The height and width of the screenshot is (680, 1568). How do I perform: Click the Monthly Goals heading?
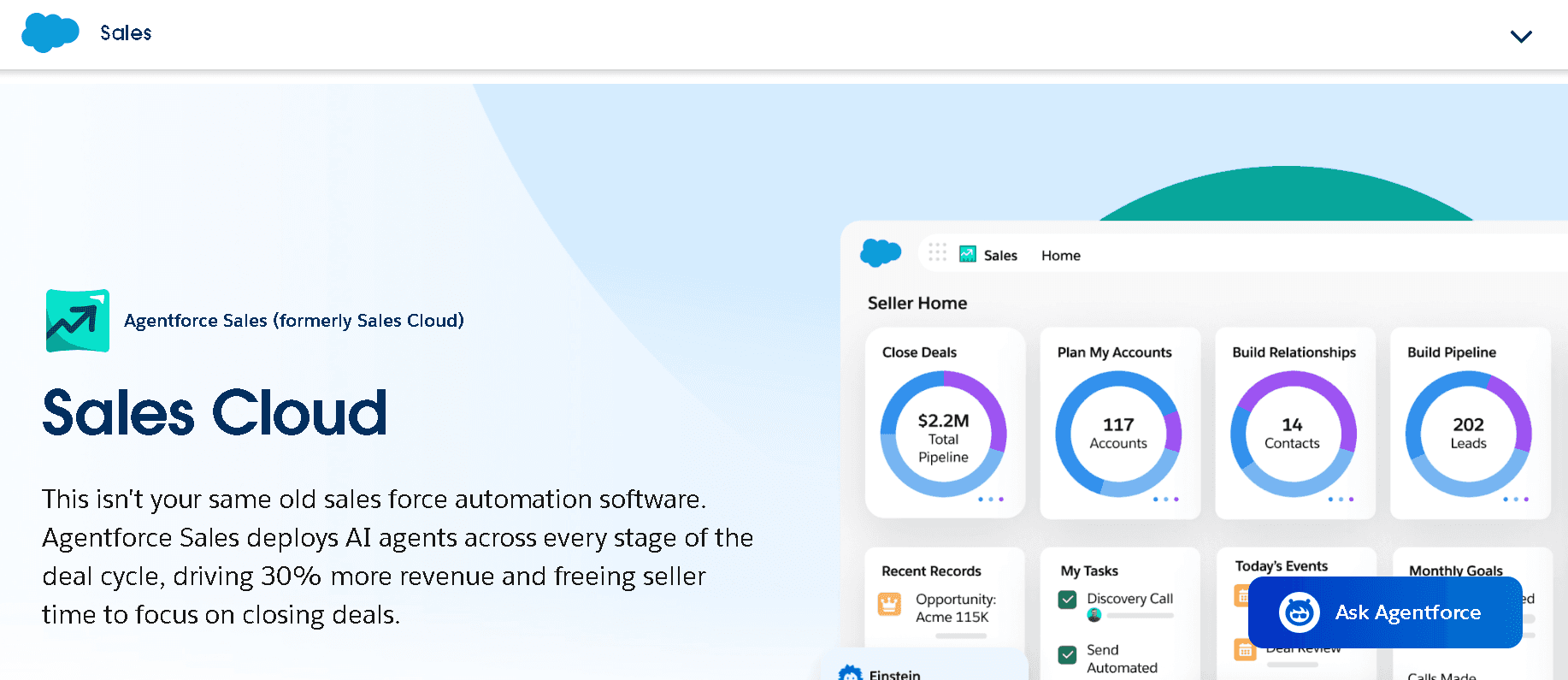point(1455,571)
